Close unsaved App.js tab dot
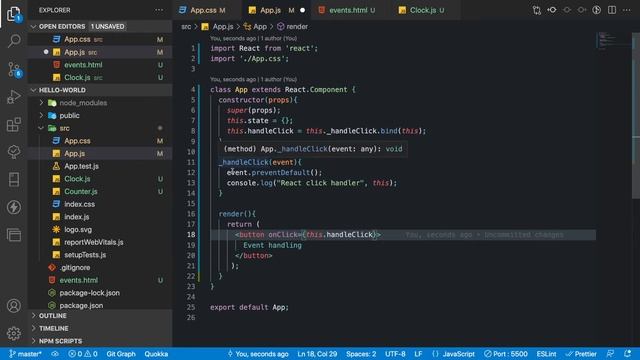 click(x=302, y=10)
